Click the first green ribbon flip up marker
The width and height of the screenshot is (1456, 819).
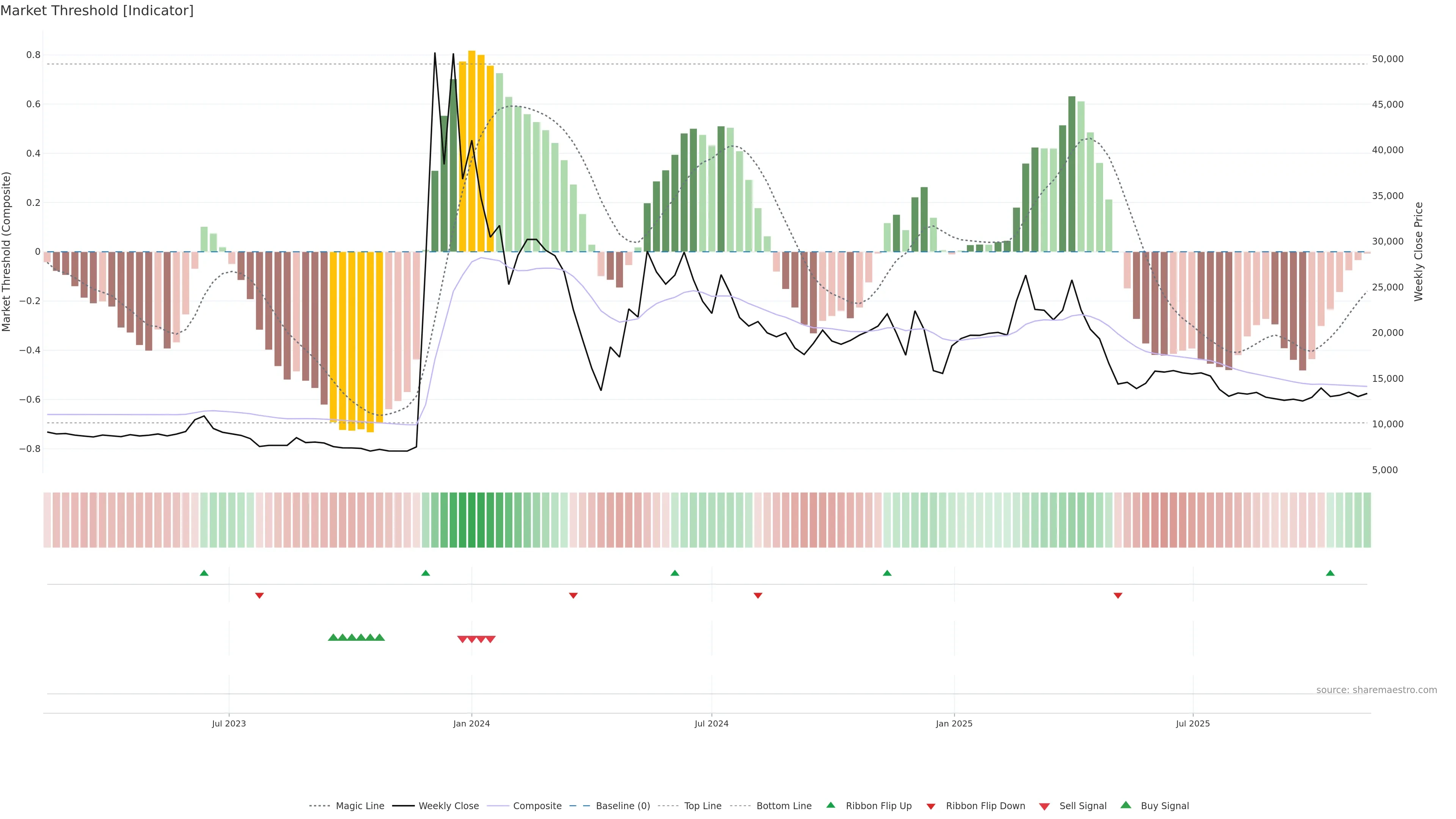pyautogui.click(x=204, y=573)
